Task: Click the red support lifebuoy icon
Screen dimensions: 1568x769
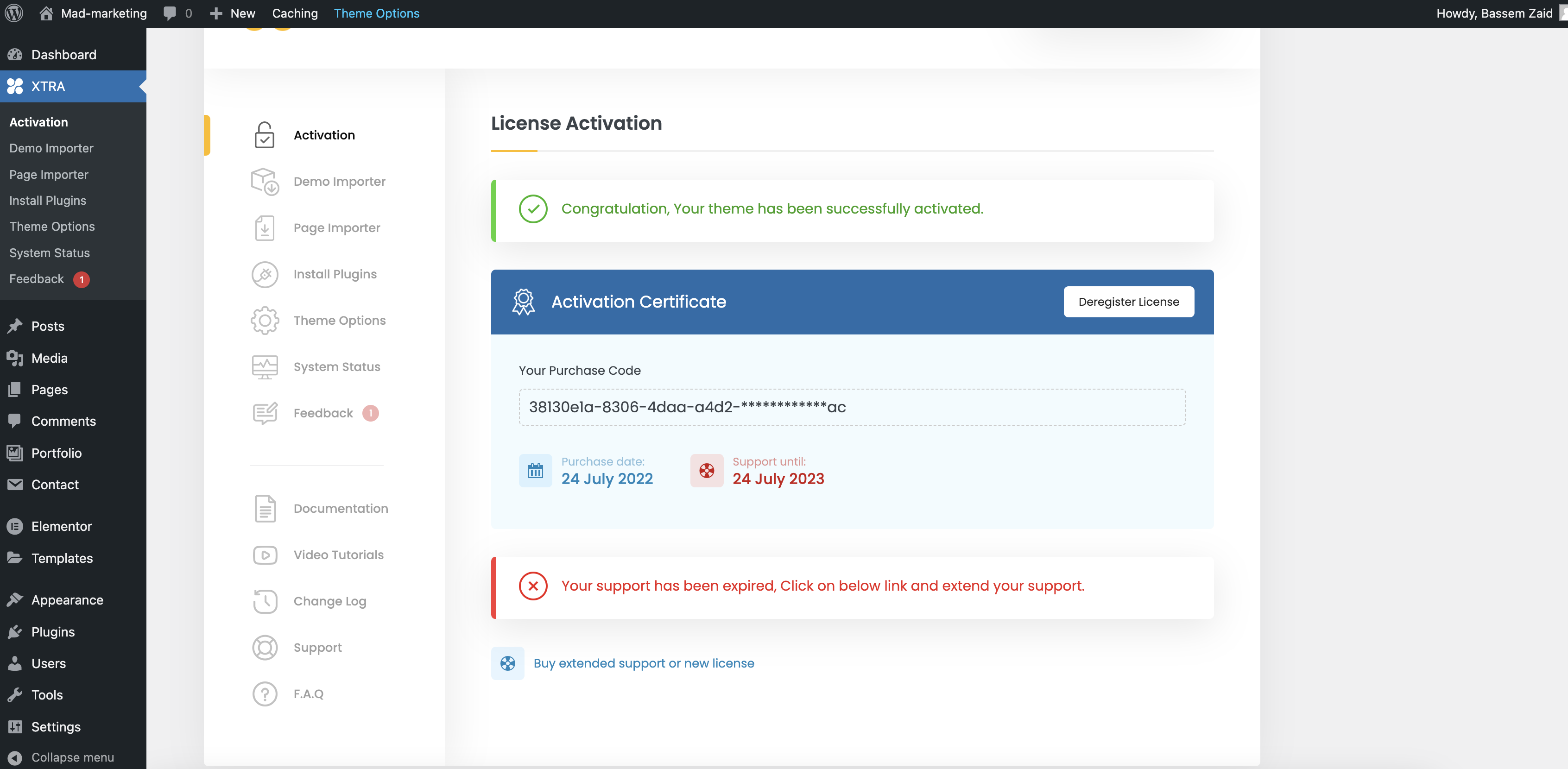Action: click(x=706, y=470)
